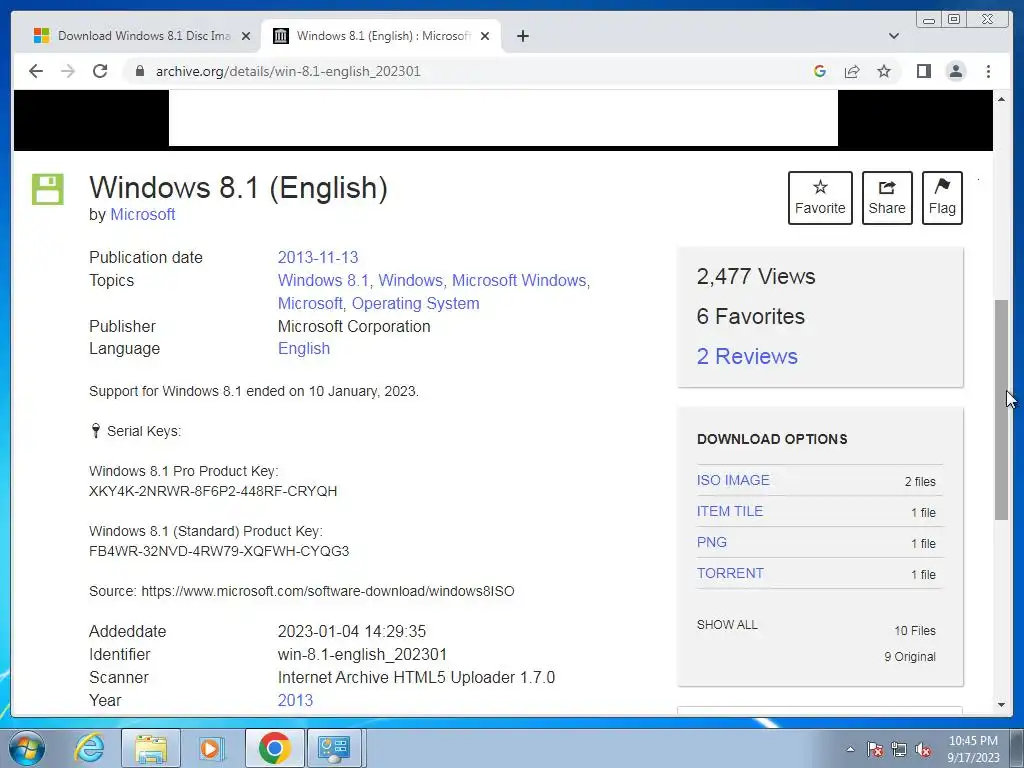Open the Windows topic link

[410, 280]
